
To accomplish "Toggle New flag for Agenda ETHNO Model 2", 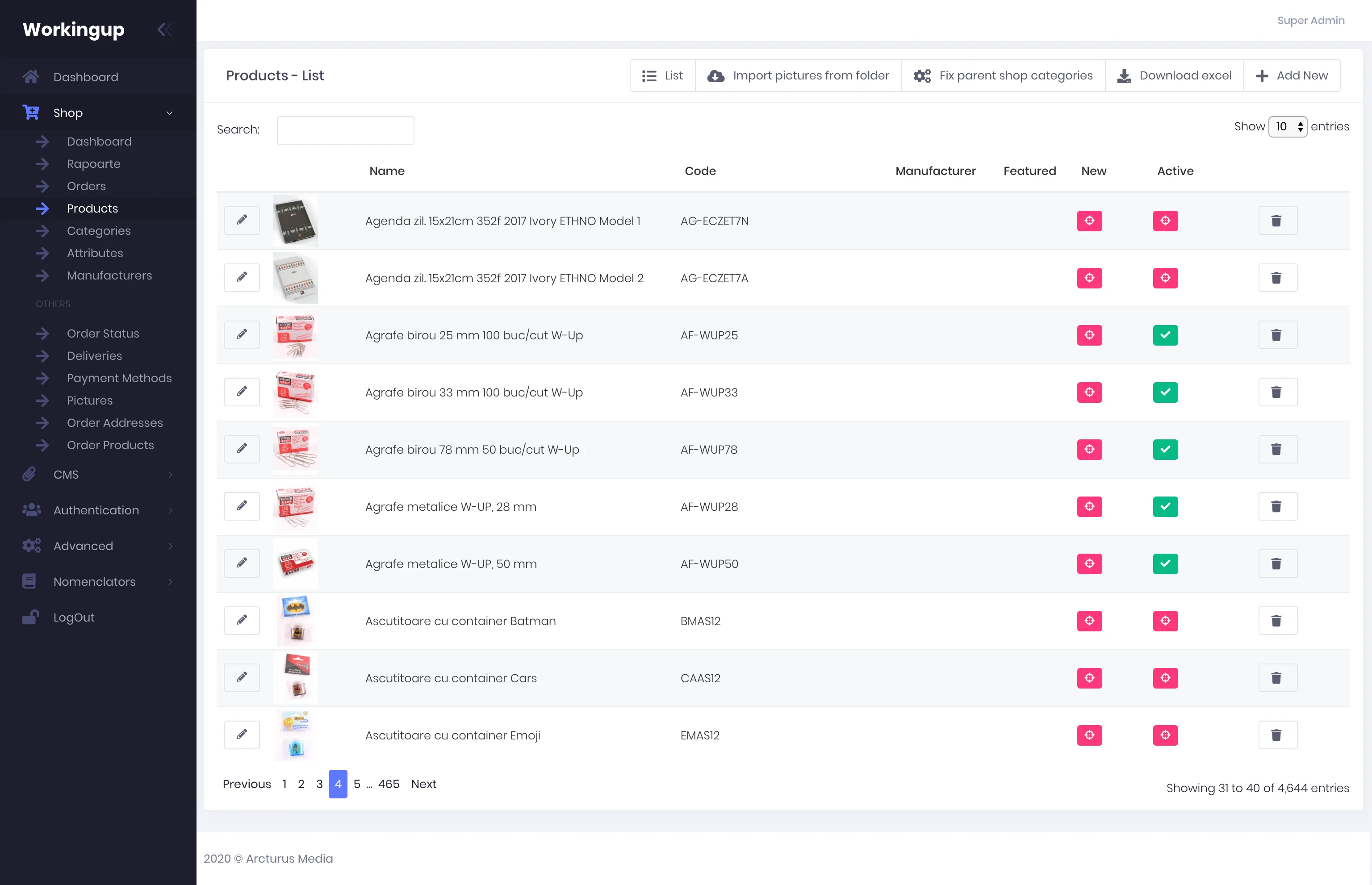I will tap(1089, 278).
